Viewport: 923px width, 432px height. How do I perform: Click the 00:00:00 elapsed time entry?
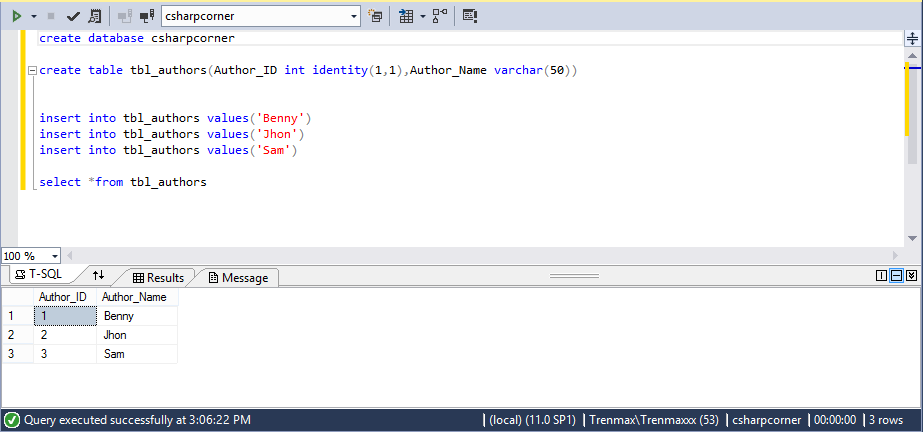(835, 420)
